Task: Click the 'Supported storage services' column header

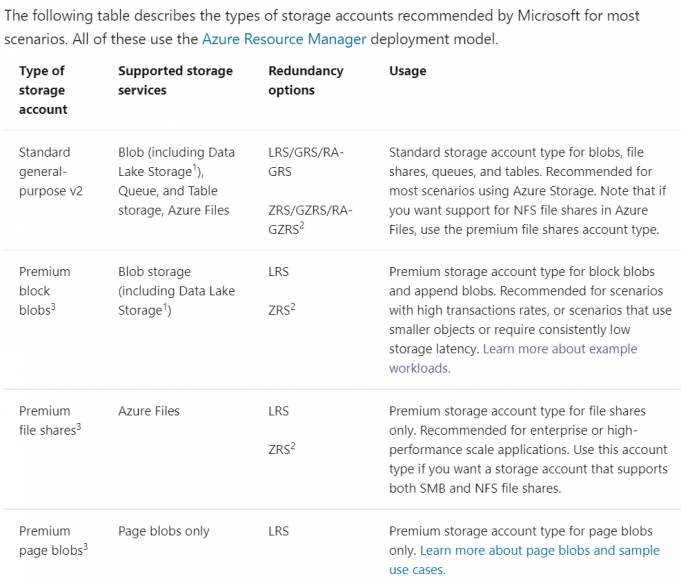Action: [175, 80]
